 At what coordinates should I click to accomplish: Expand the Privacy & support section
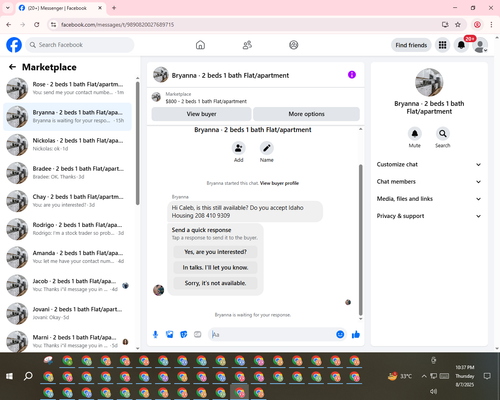pos(429,216)
